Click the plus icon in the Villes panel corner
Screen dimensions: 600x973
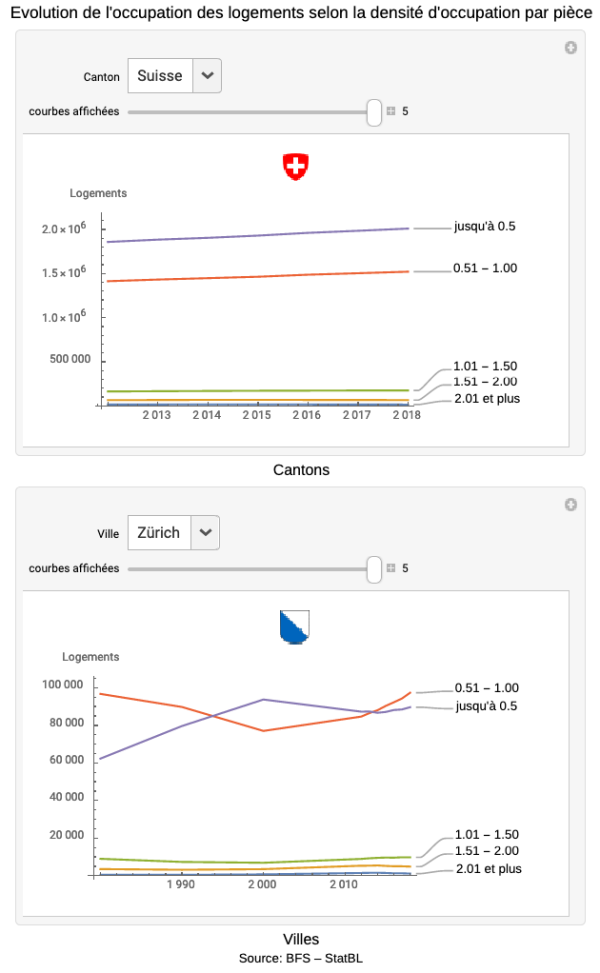(x=571, y=505)
